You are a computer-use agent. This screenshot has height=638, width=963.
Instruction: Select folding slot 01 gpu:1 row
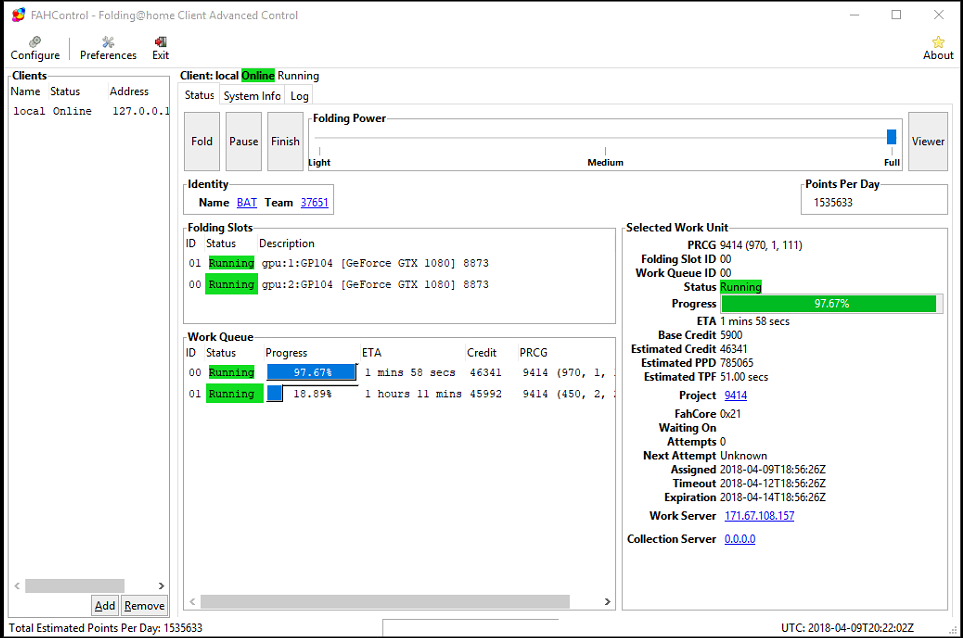pos(399,263)
